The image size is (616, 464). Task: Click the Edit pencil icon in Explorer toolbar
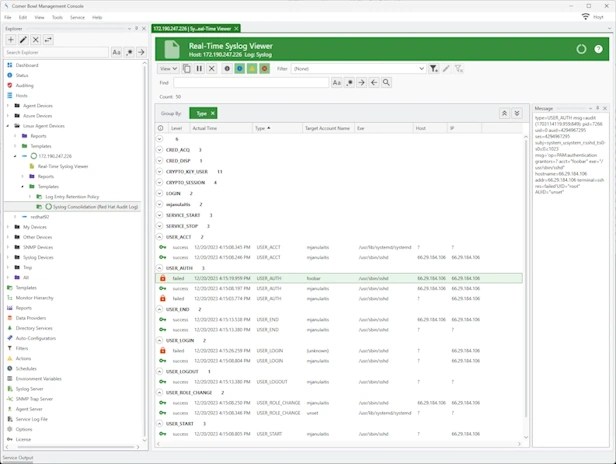[23, 40]
